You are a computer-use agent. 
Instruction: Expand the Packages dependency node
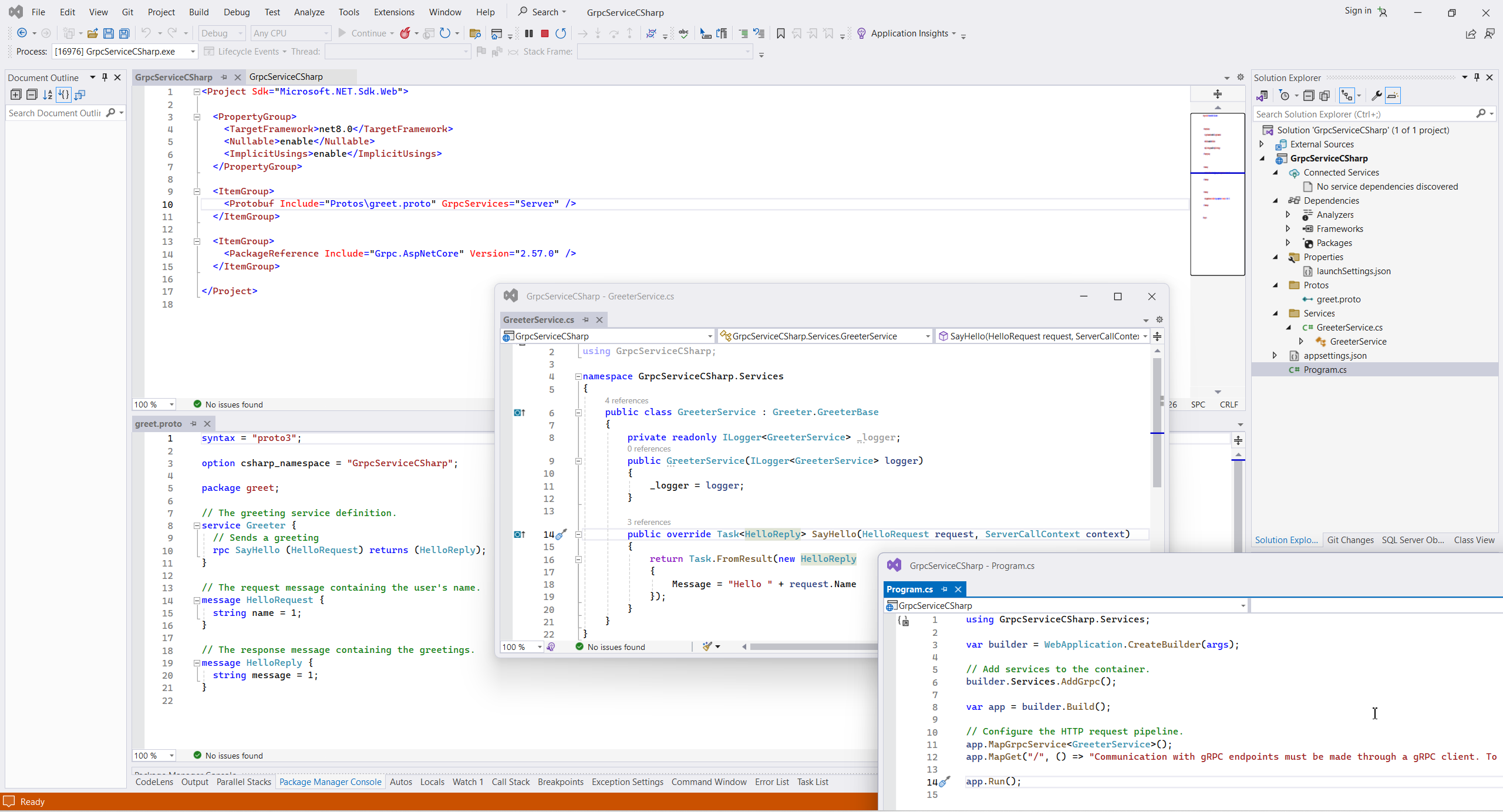1288,242
